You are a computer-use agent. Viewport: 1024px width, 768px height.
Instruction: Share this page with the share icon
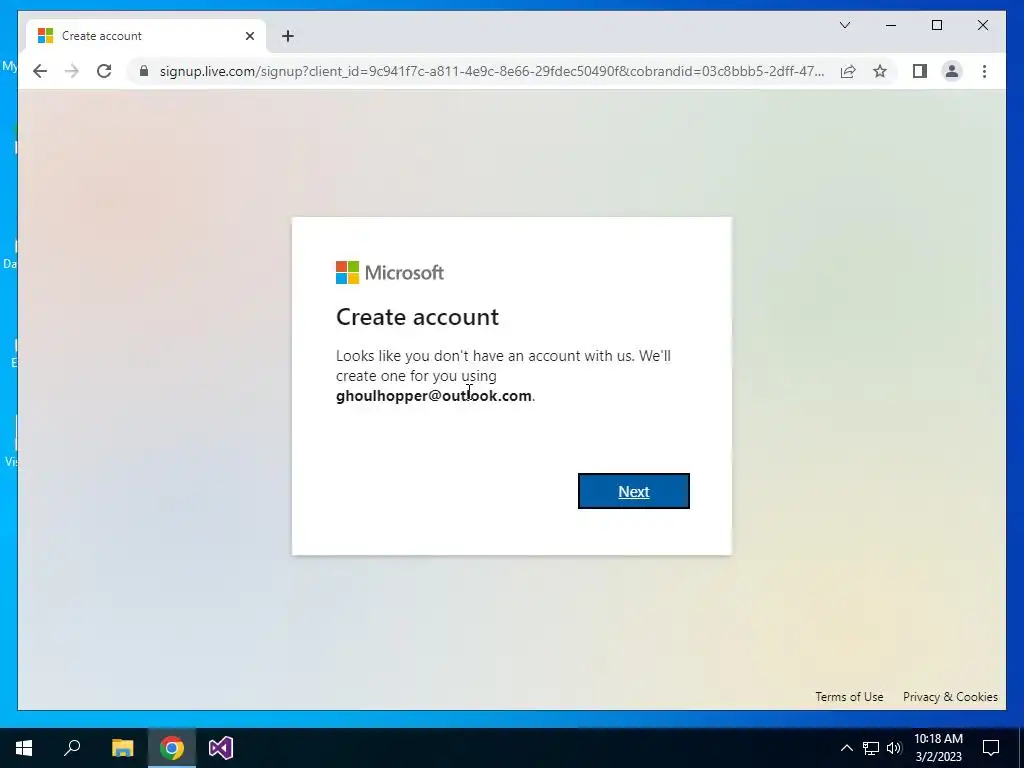[x=848, y=71]
